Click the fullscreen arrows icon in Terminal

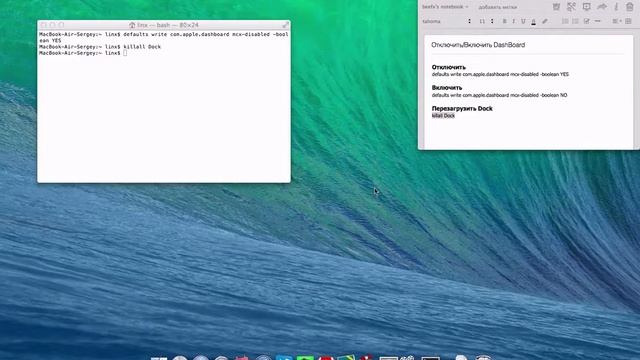tap(285, 25)
